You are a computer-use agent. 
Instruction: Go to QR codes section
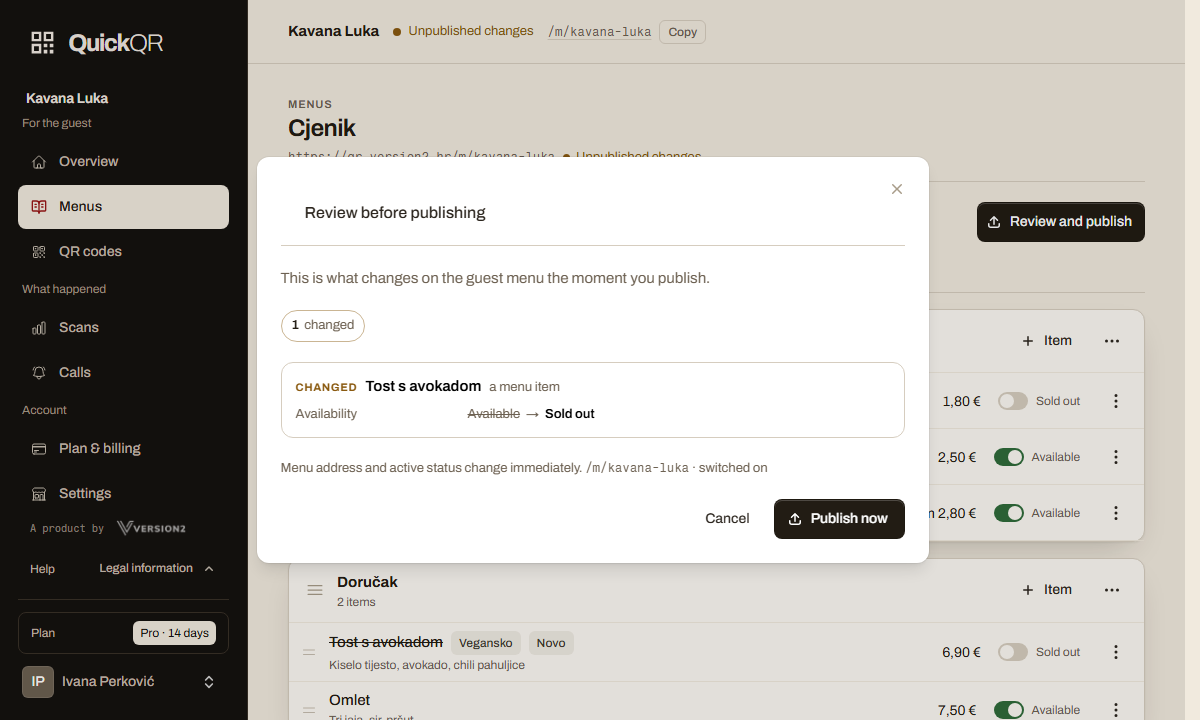click(x=123, y=251)
